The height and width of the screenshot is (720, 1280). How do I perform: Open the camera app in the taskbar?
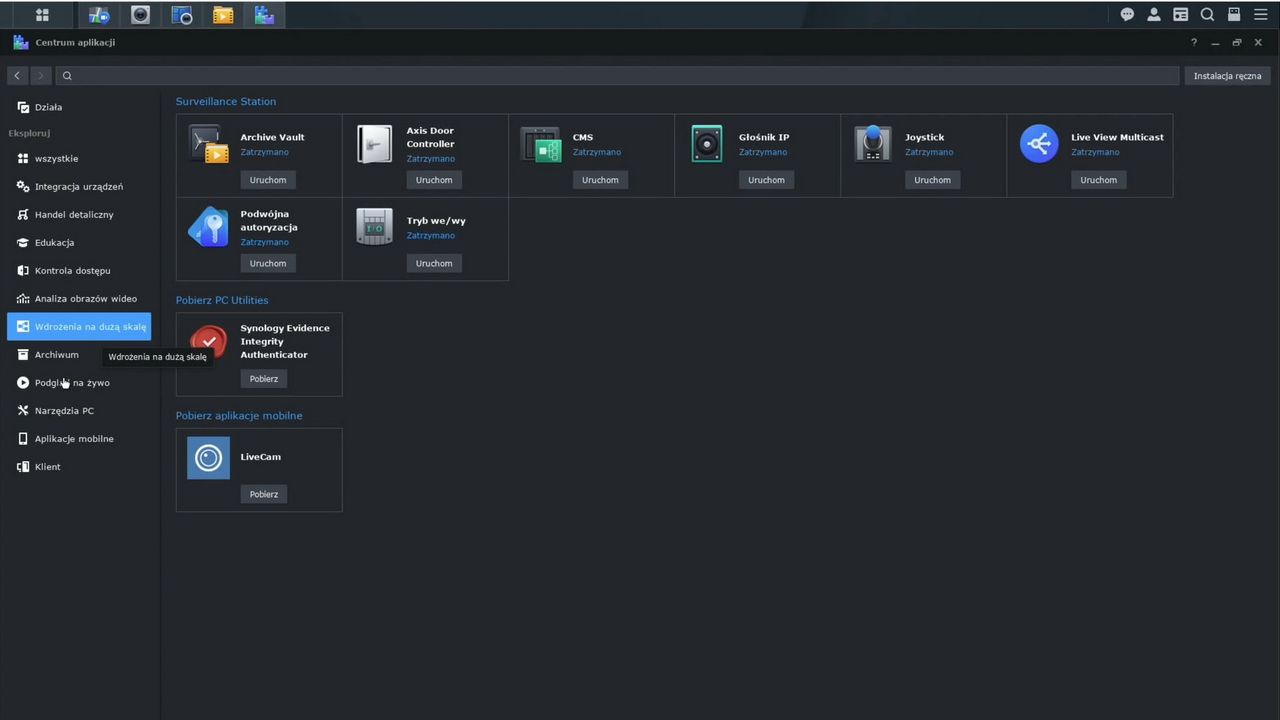[140, 14]
